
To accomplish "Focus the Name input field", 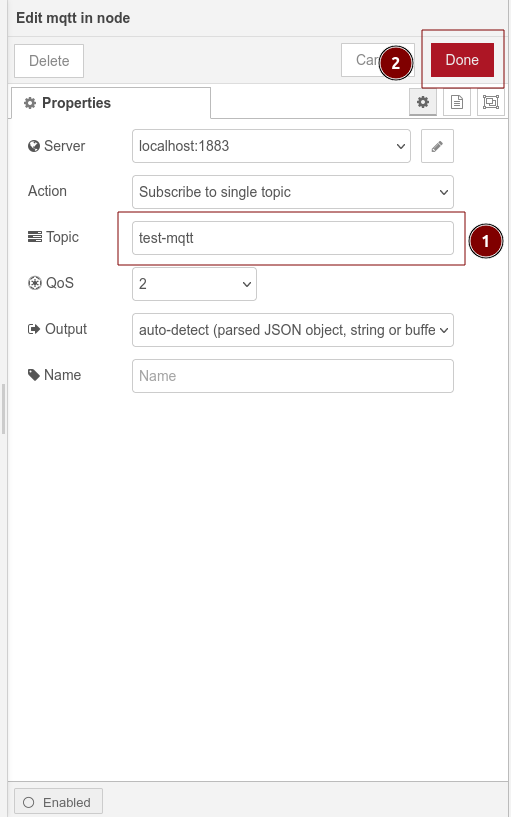I will 293,376.
